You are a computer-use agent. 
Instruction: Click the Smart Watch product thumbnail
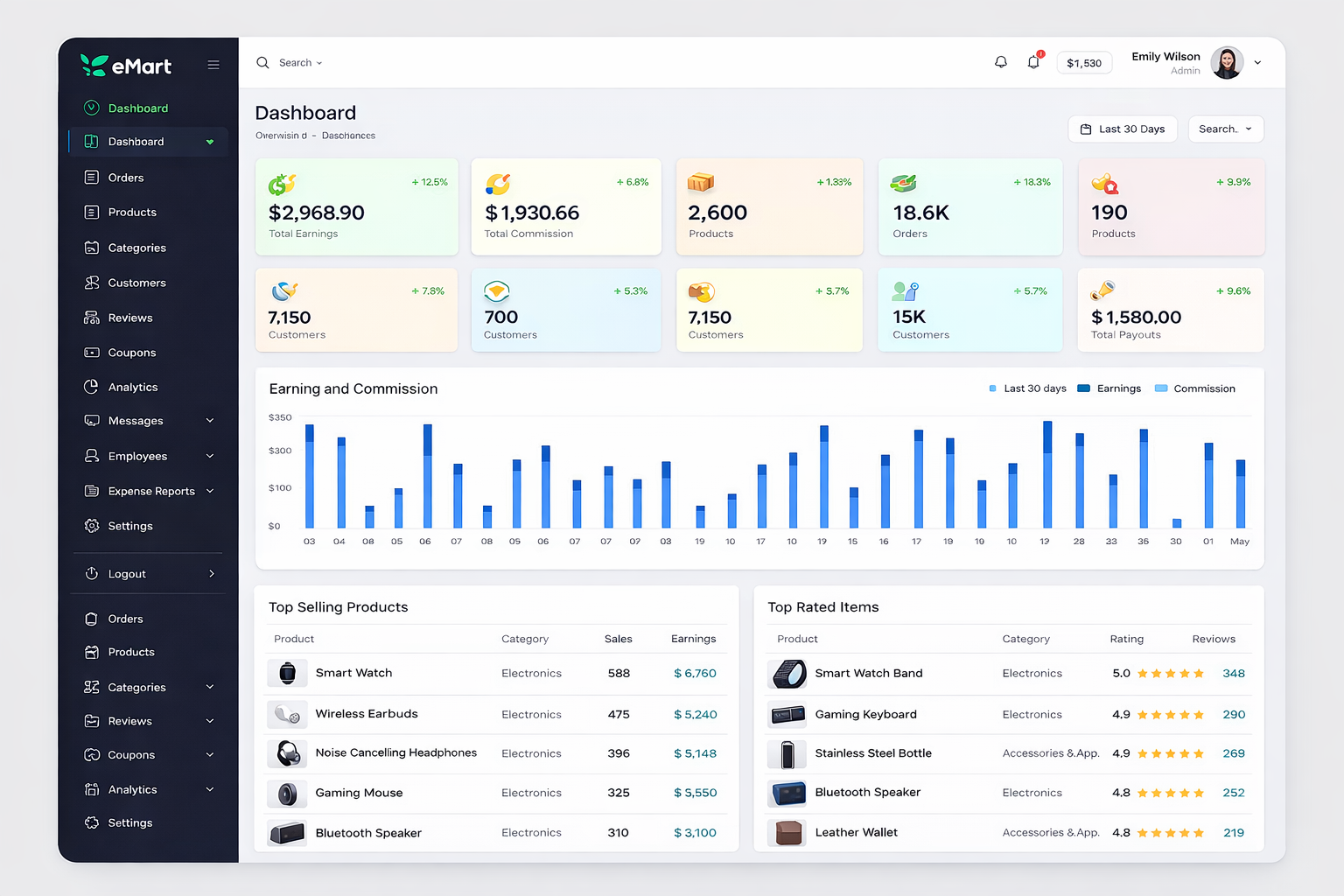click(x=287, y=673)
